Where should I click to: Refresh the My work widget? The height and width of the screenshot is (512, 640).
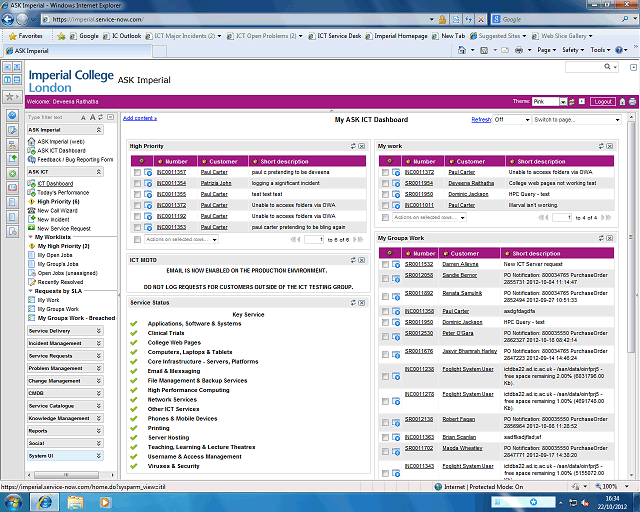point(601,146)
